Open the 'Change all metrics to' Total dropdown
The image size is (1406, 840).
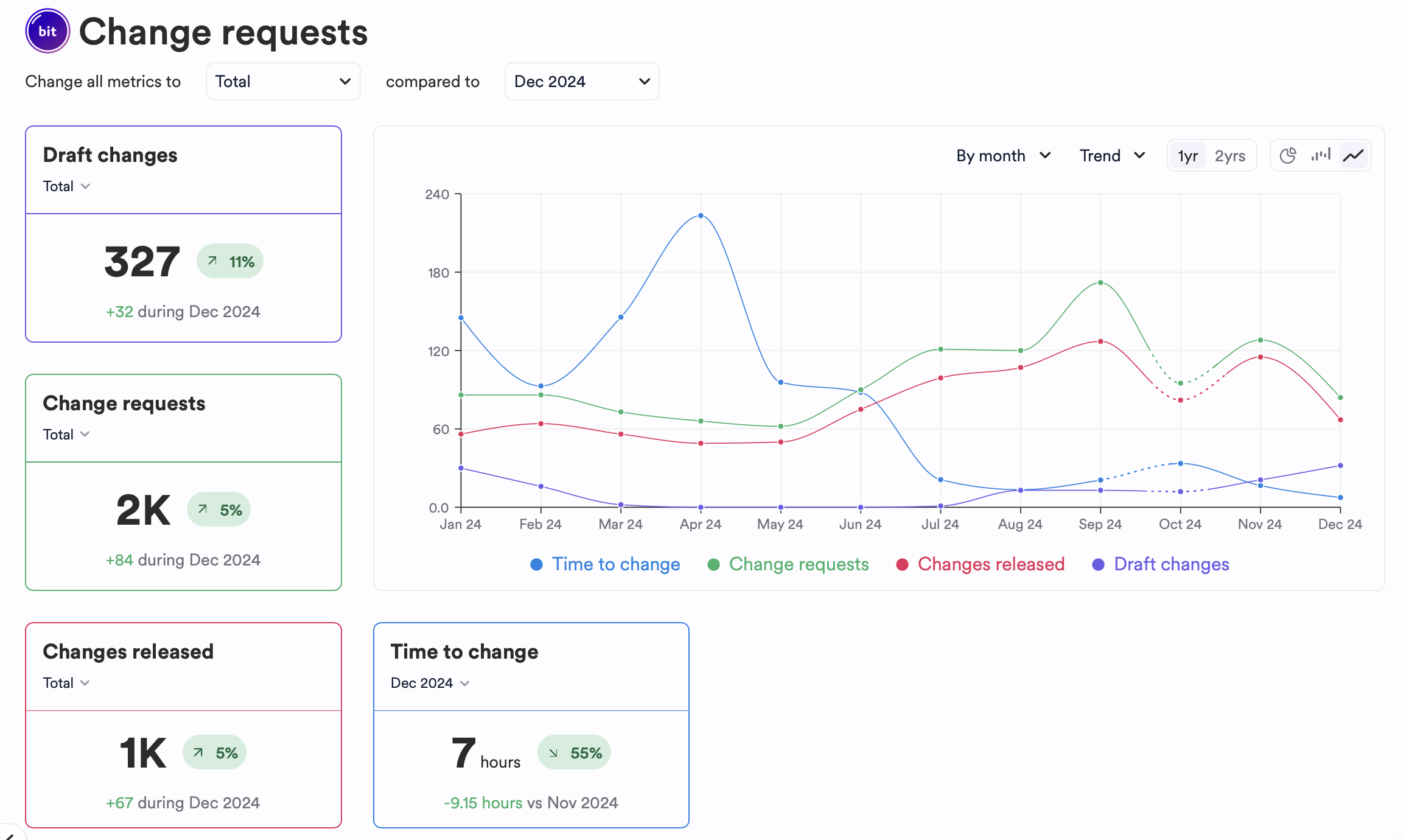[283, 82]
